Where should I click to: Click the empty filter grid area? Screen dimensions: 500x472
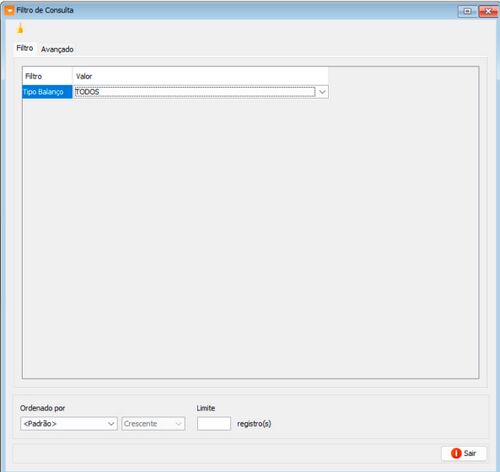[251, 238]
